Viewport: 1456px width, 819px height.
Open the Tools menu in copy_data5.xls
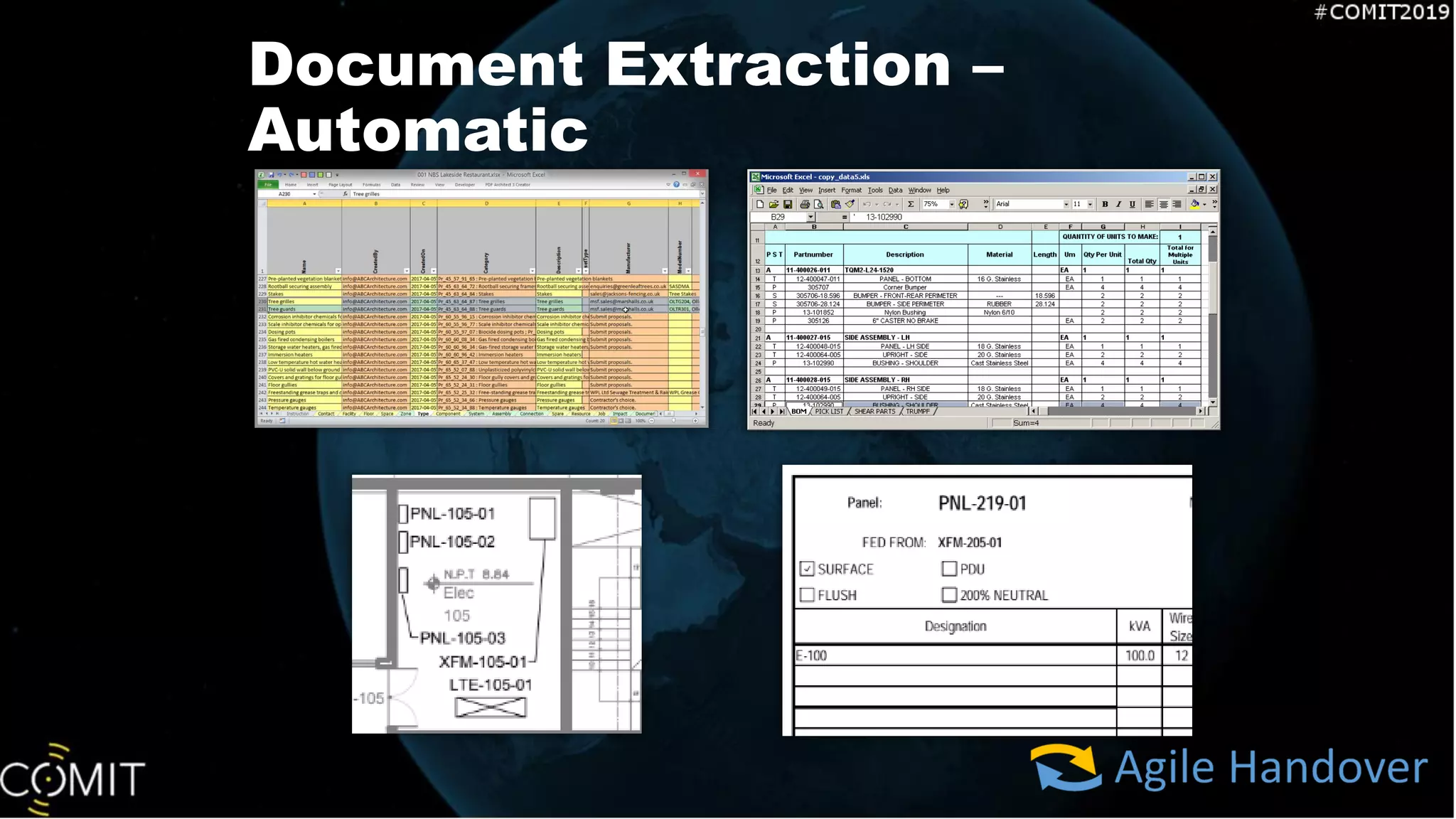[875, 191]
